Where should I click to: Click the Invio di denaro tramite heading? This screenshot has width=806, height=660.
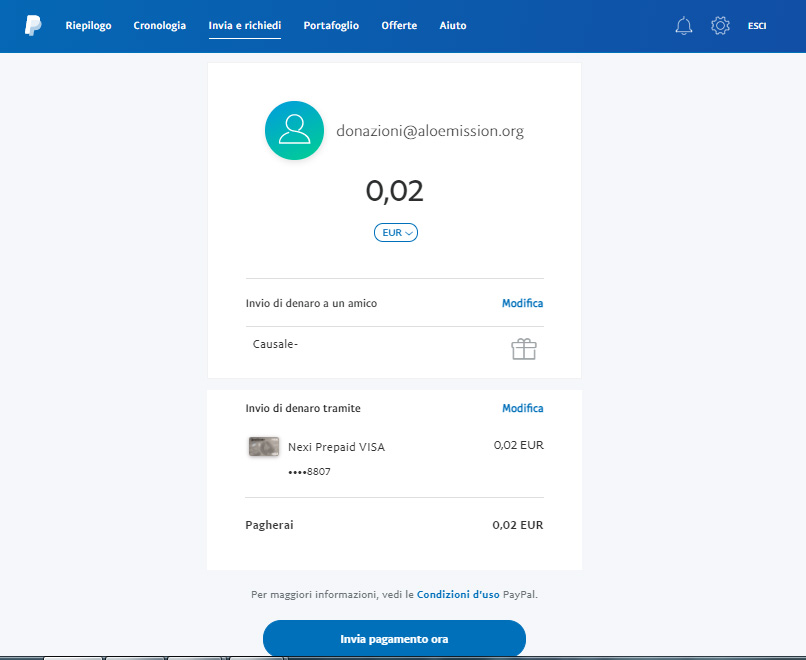pyautogui.click(x=303, y=408)
